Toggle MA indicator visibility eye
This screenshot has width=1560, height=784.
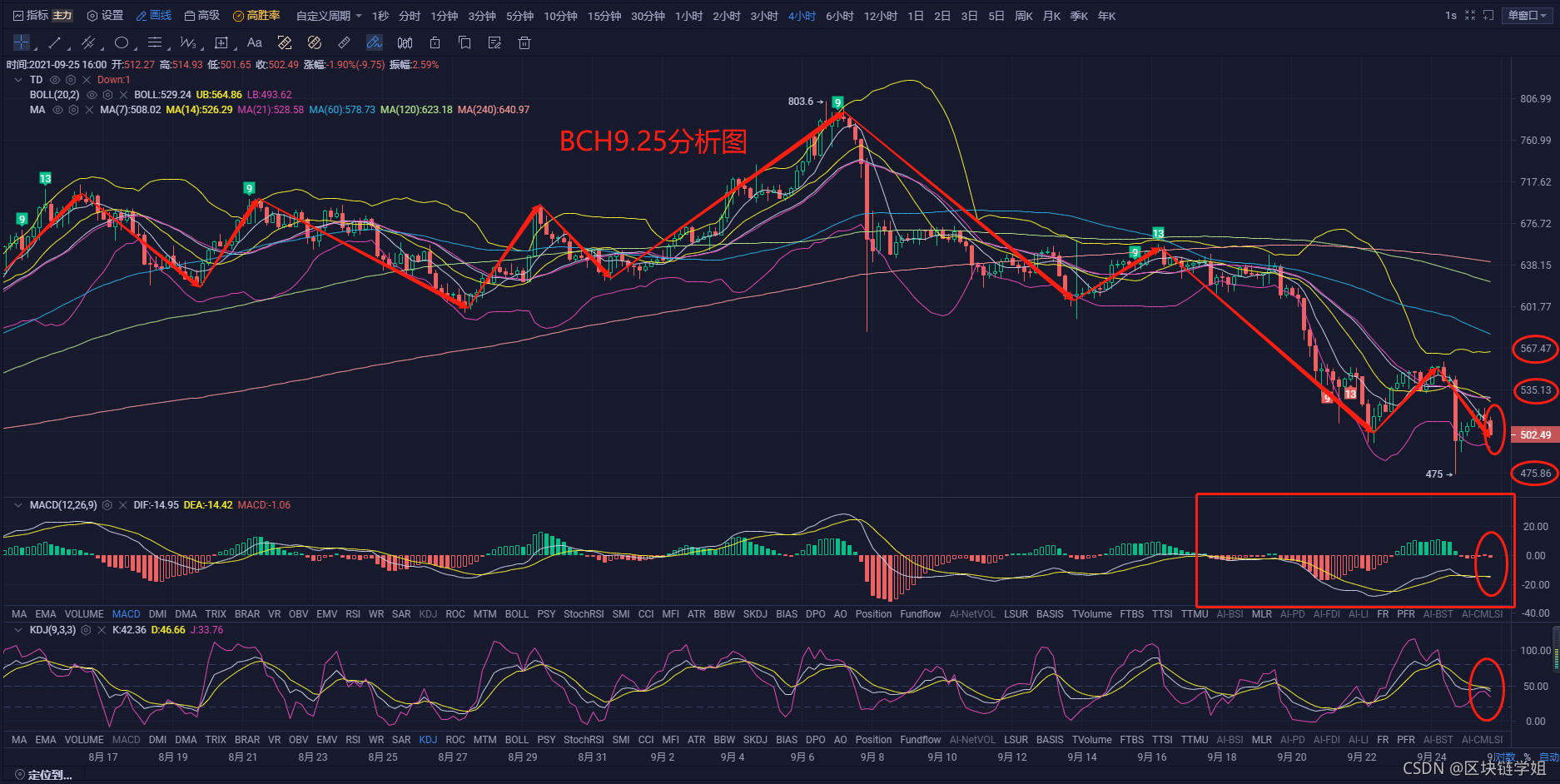pyautogui.click(x=57, y=110)
